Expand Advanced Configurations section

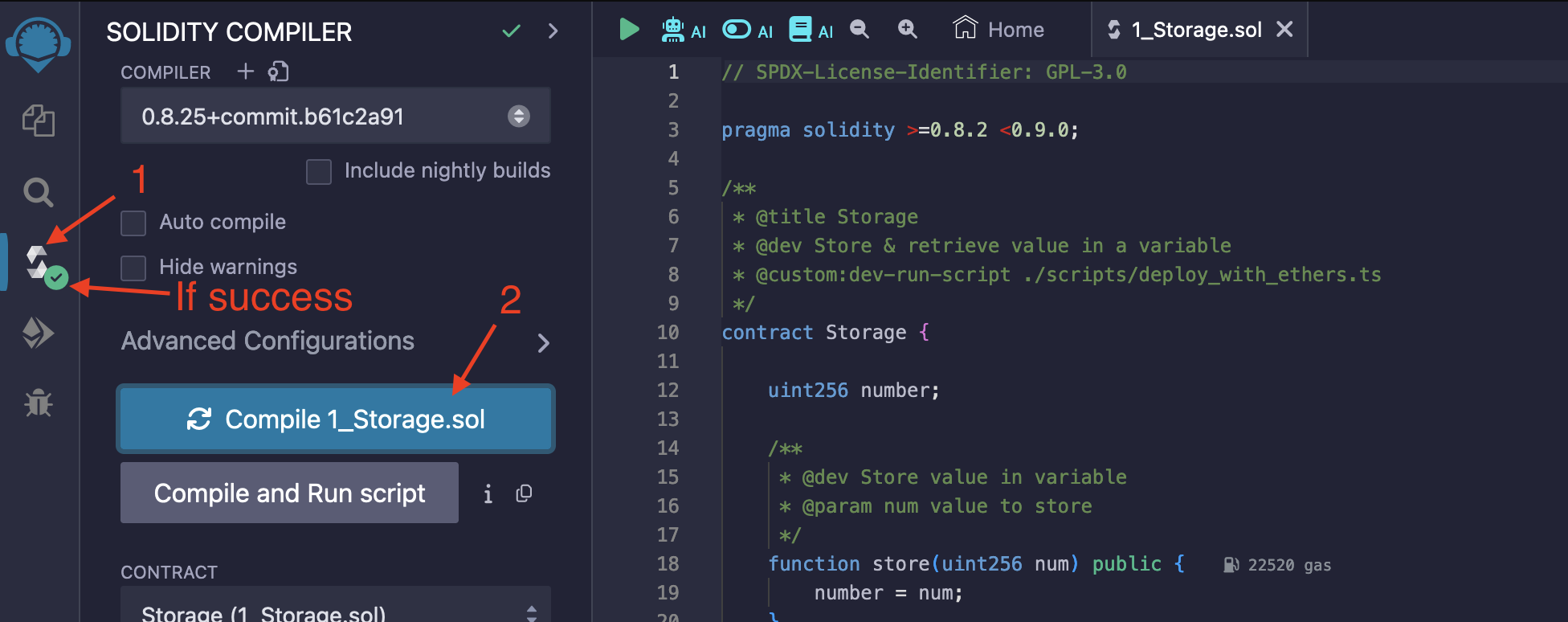(x=335, y=342)
